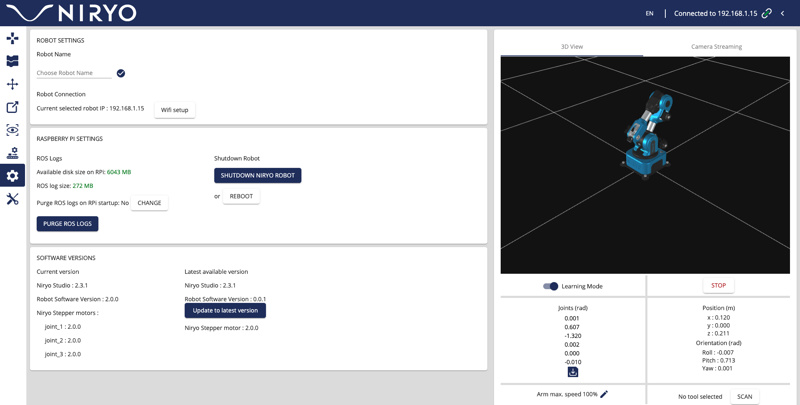Switch to the Camera Streaming tab
The width and height of the screenshot is (800, 405).
pyautogui.click(x=716, y=46)
